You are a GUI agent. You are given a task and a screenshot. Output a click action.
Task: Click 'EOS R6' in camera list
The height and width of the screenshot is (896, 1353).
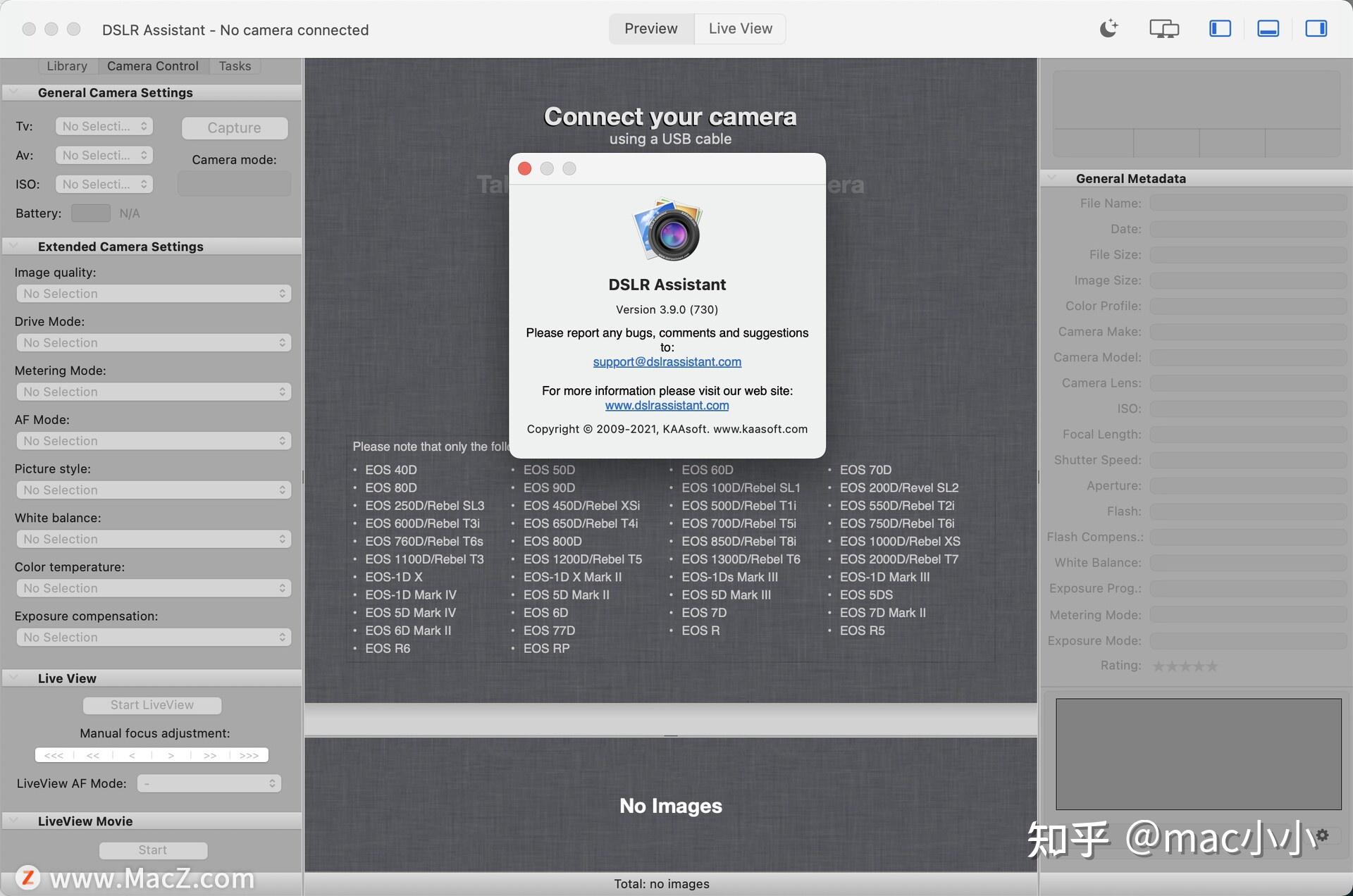coord(388,649)
